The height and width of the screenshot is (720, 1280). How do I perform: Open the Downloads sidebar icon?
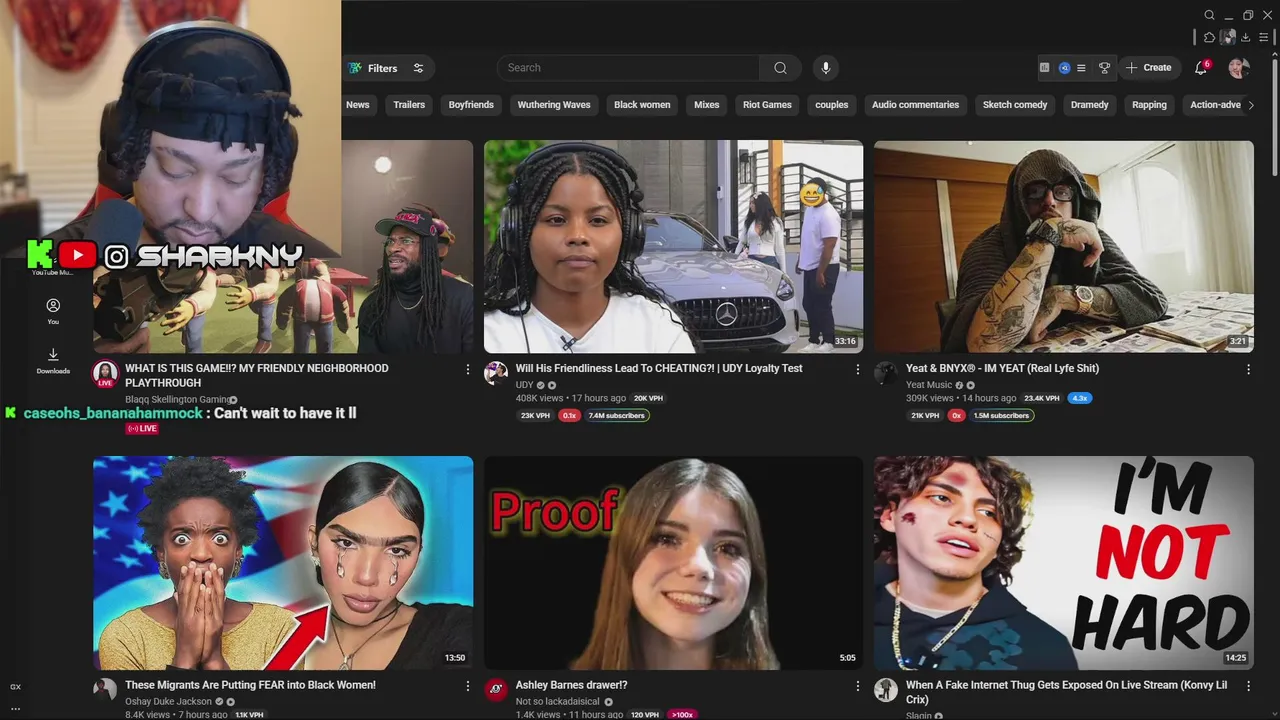53,360
